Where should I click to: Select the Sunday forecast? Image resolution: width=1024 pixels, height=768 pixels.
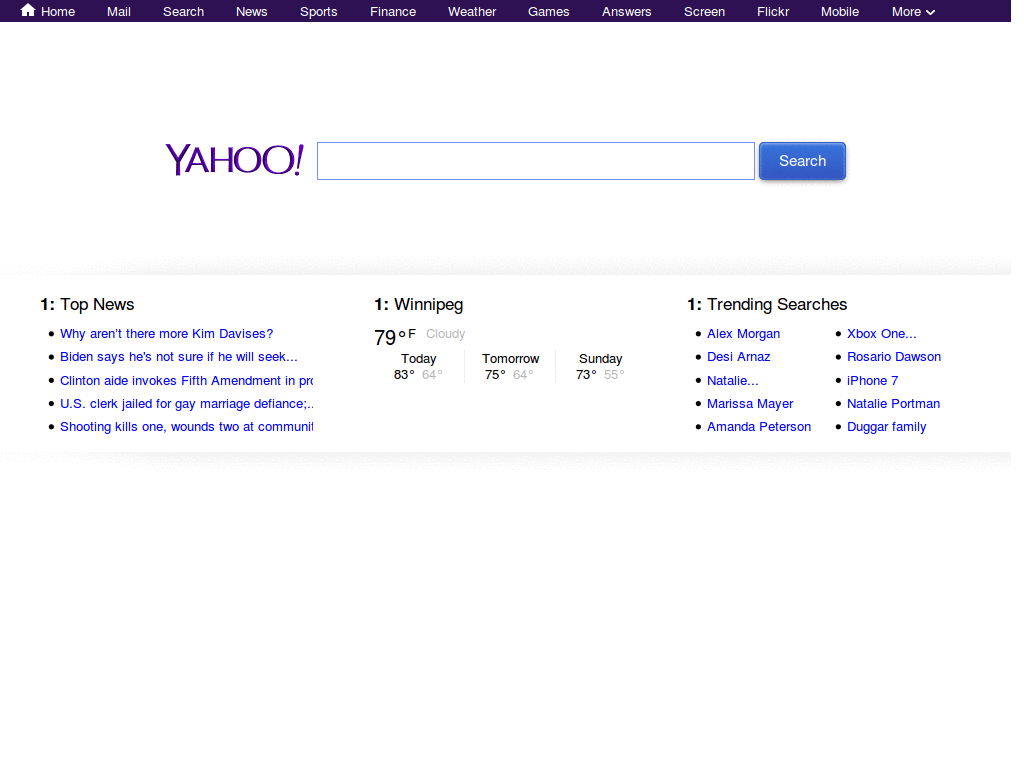click(x=601, y=366)
